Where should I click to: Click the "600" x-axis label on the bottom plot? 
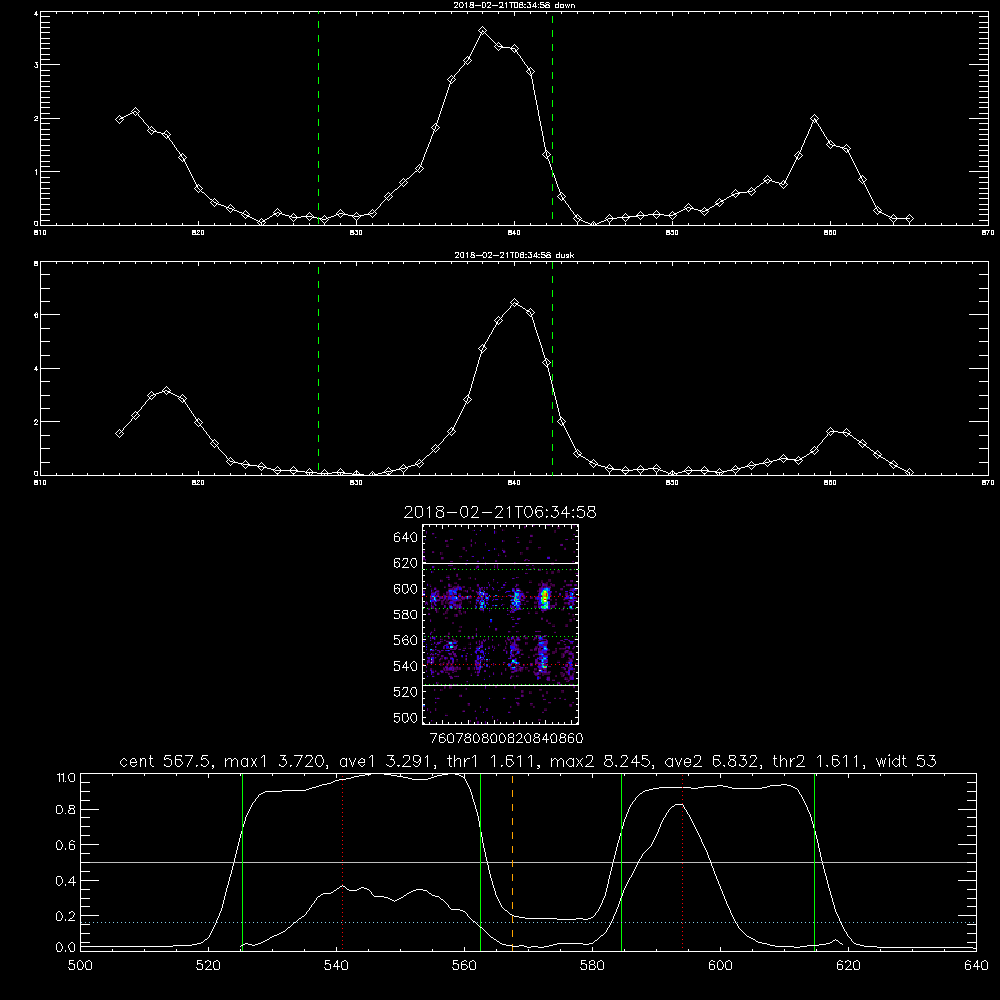click(720, 966)
